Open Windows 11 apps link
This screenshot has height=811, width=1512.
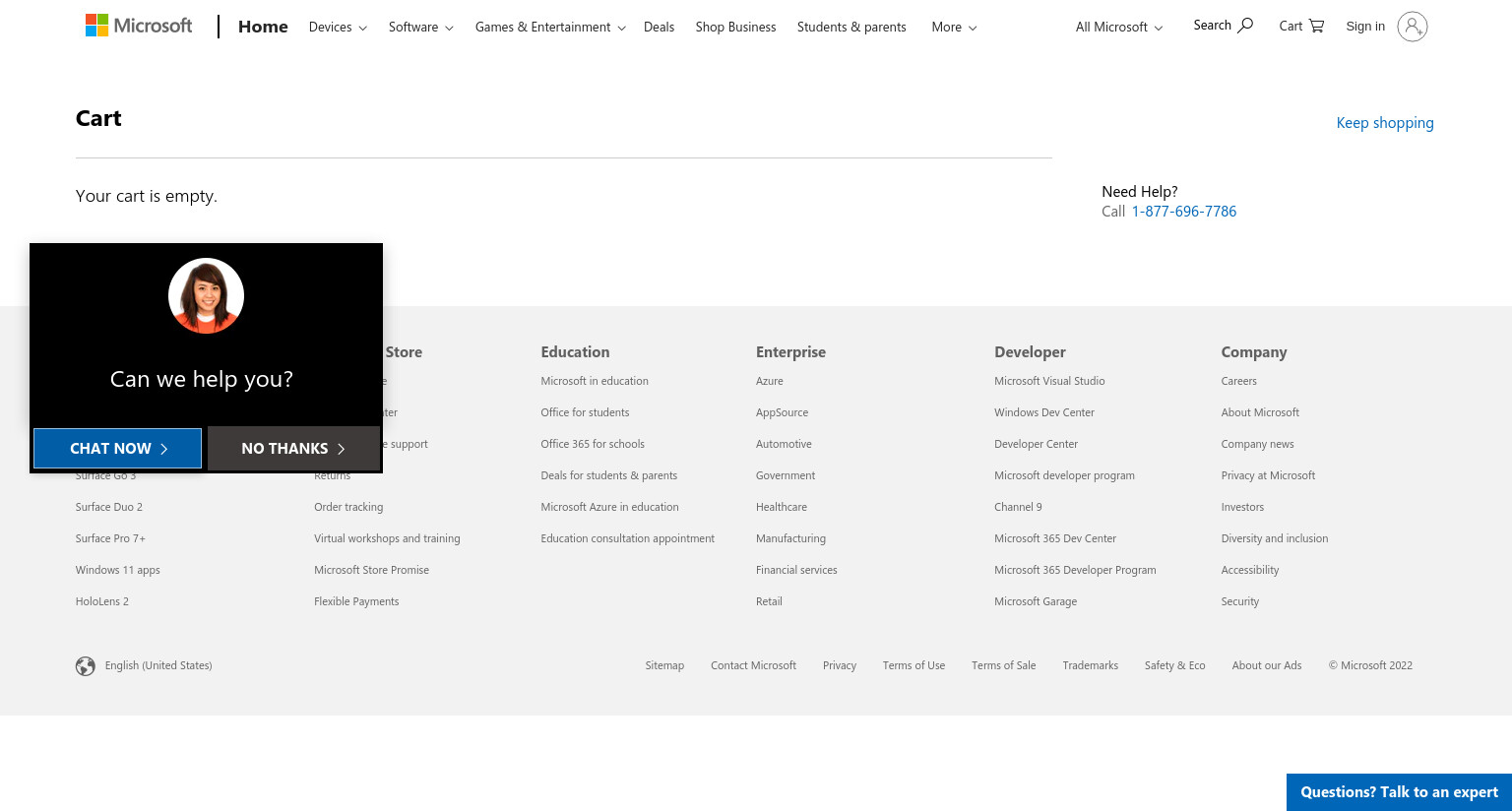(x=117, y=570)
